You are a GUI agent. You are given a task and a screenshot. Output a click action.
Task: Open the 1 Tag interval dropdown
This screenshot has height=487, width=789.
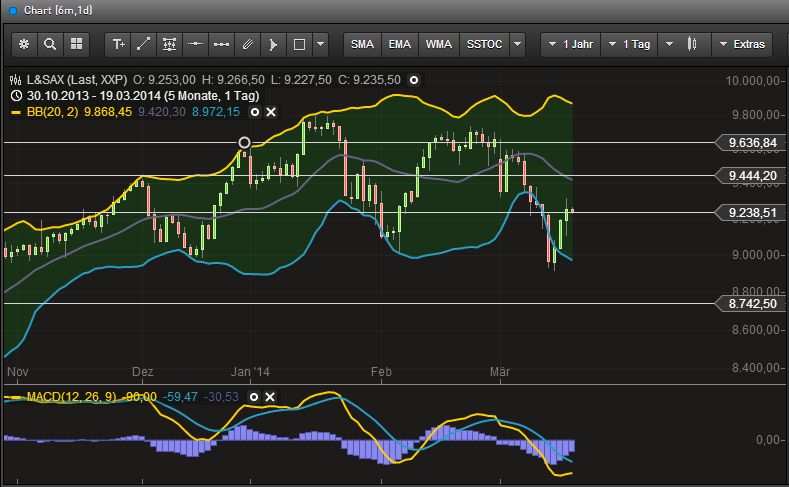(x=630, y=44)
